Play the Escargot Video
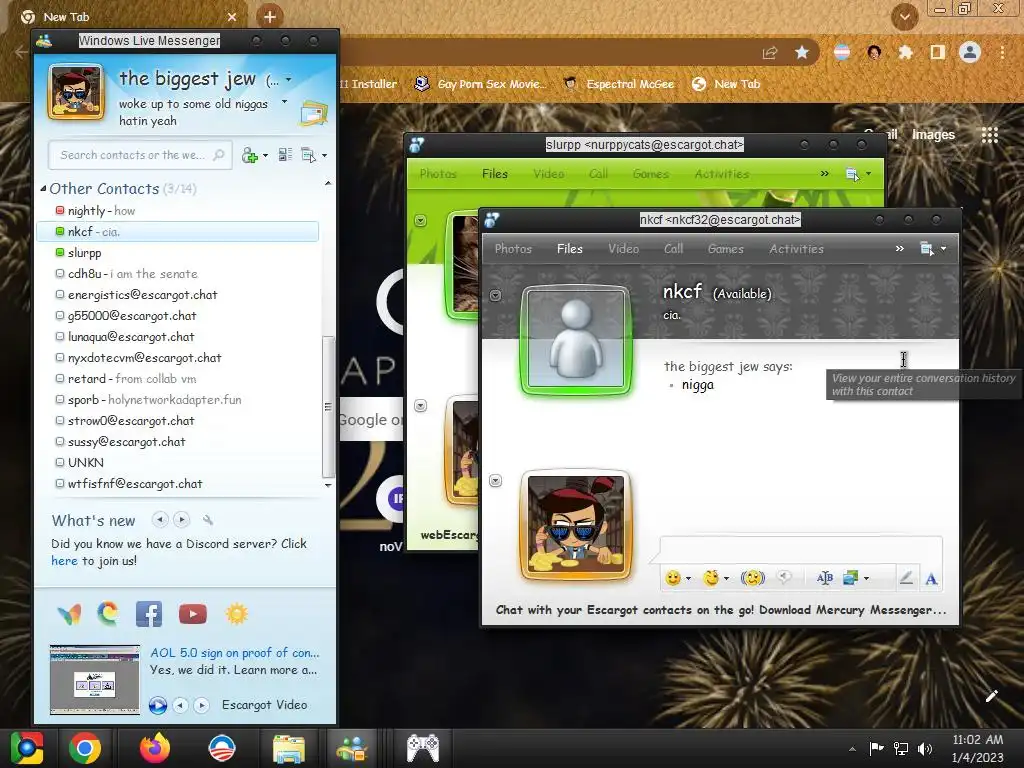Viewport: 1024px width, 768px height. (157, 705)
